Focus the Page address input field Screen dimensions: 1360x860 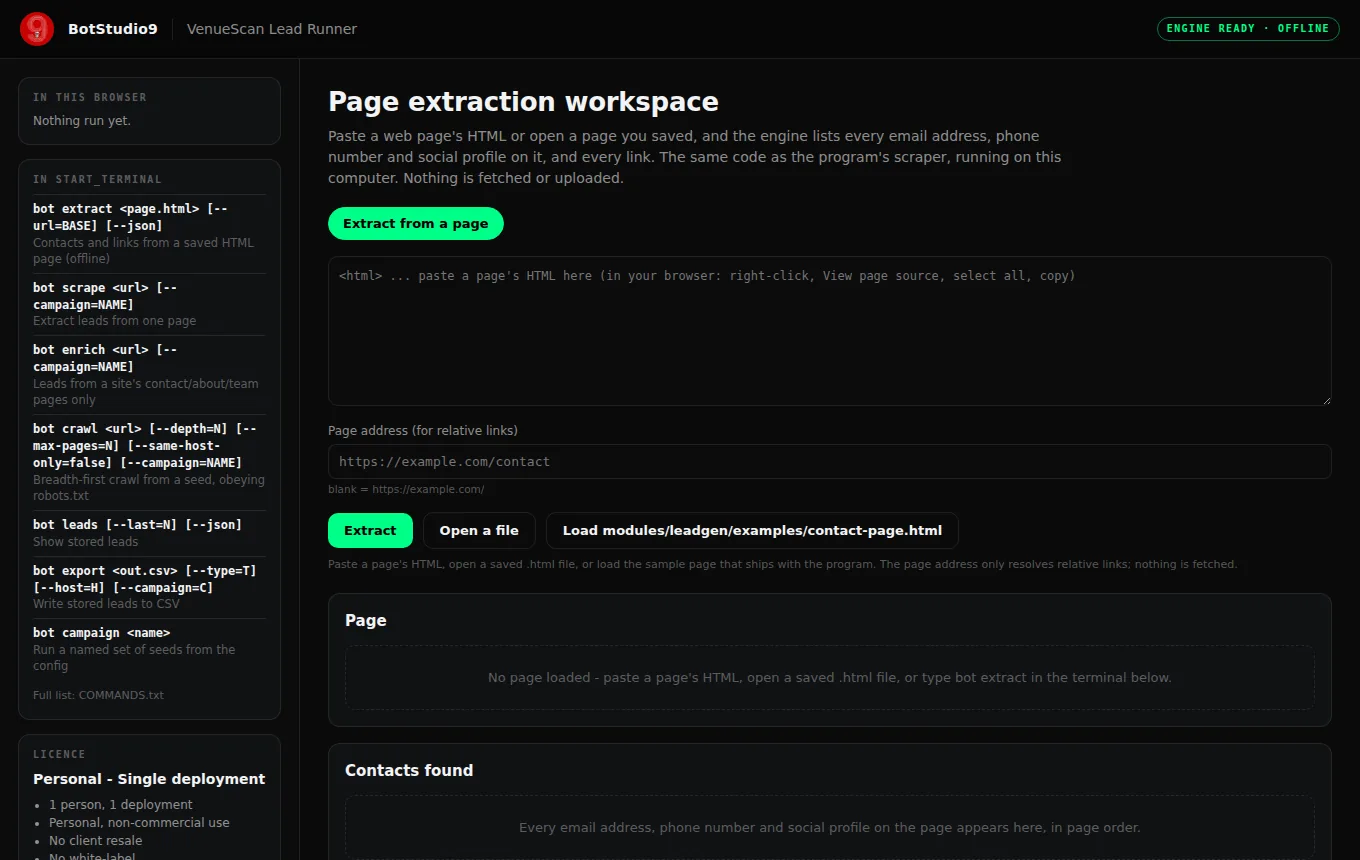[x=830, y=461]
